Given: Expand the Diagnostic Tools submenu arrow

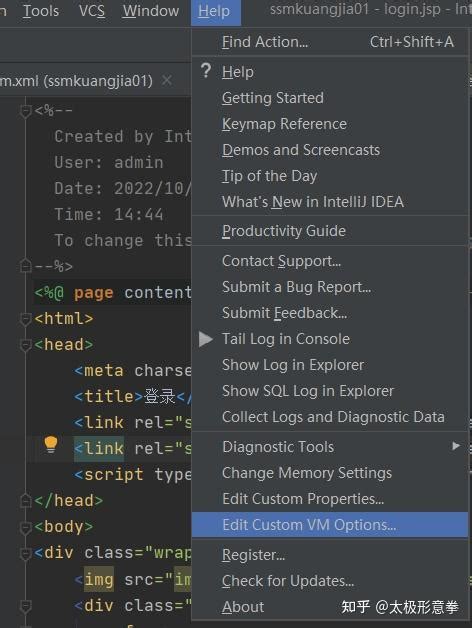Looking at the screenshot, I should 456,446.
